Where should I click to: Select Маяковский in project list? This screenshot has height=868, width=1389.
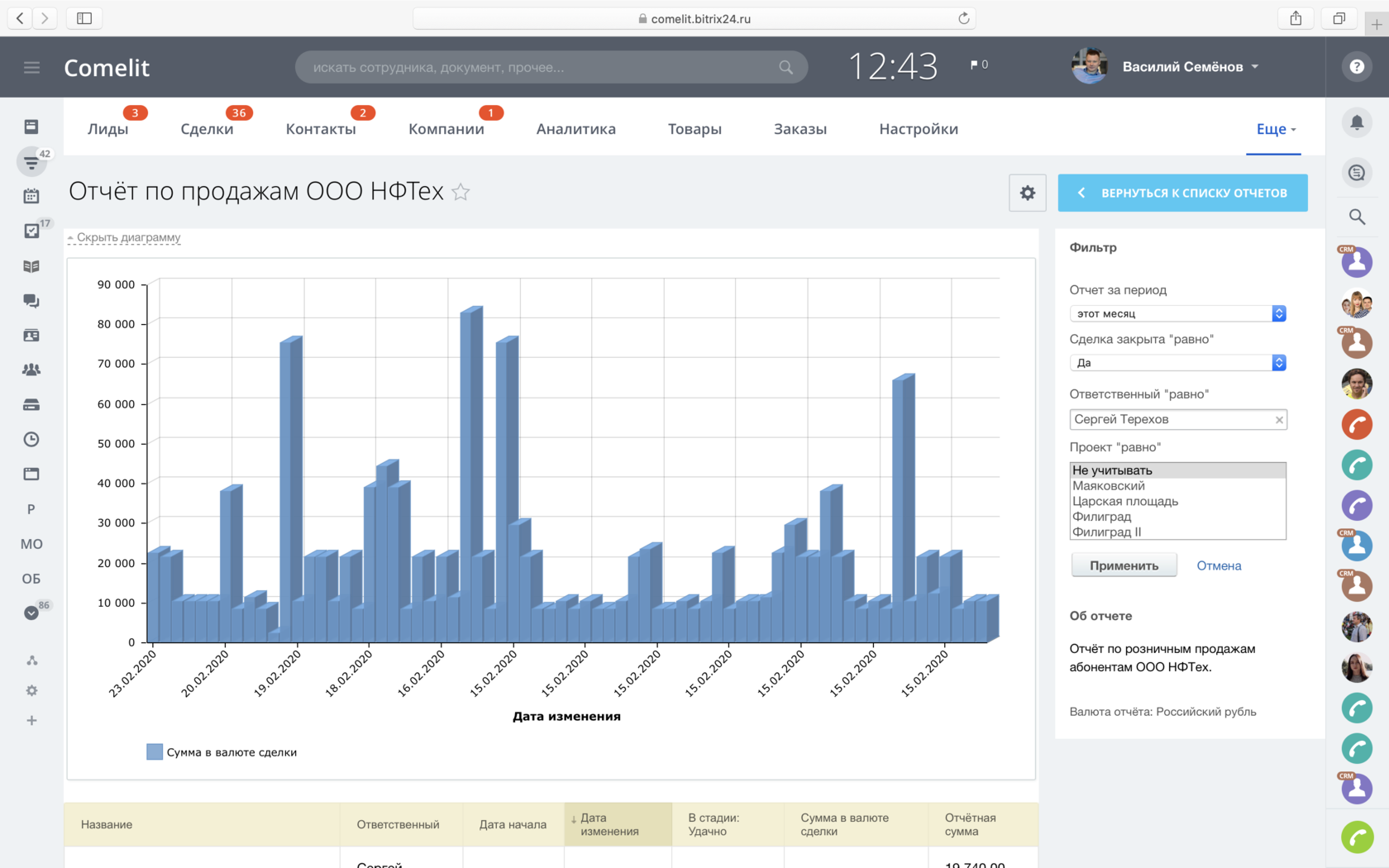[1177, 486]
